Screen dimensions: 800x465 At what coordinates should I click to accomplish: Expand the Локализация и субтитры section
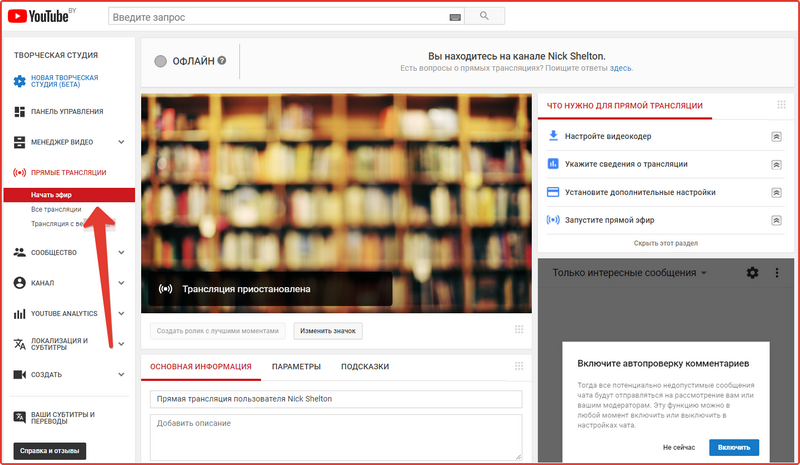(121, 344)
